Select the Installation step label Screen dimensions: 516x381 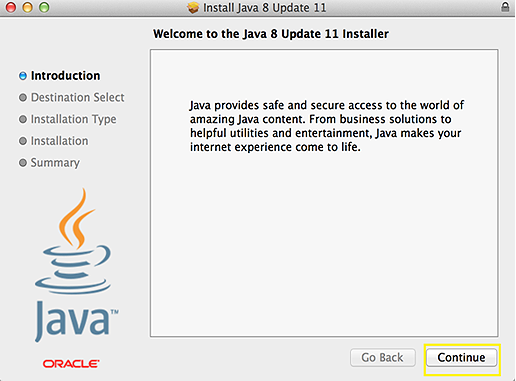pyautogui.click(x=59, y=141)
